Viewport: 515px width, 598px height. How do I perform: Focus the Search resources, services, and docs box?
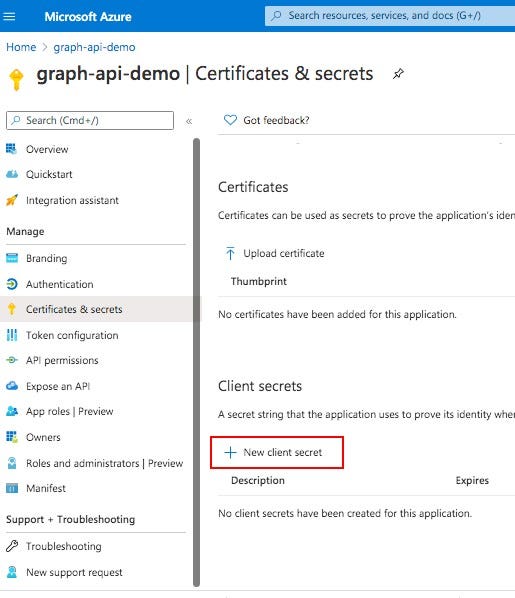click(390, 16)
